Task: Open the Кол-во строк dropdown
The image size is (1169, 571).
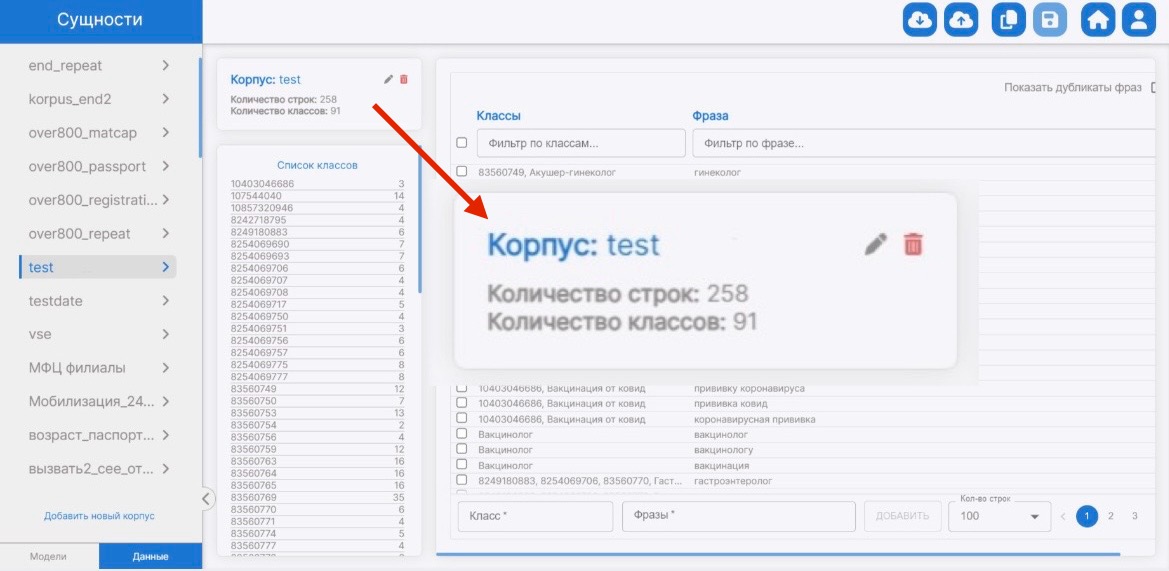Action: point(998,516)
